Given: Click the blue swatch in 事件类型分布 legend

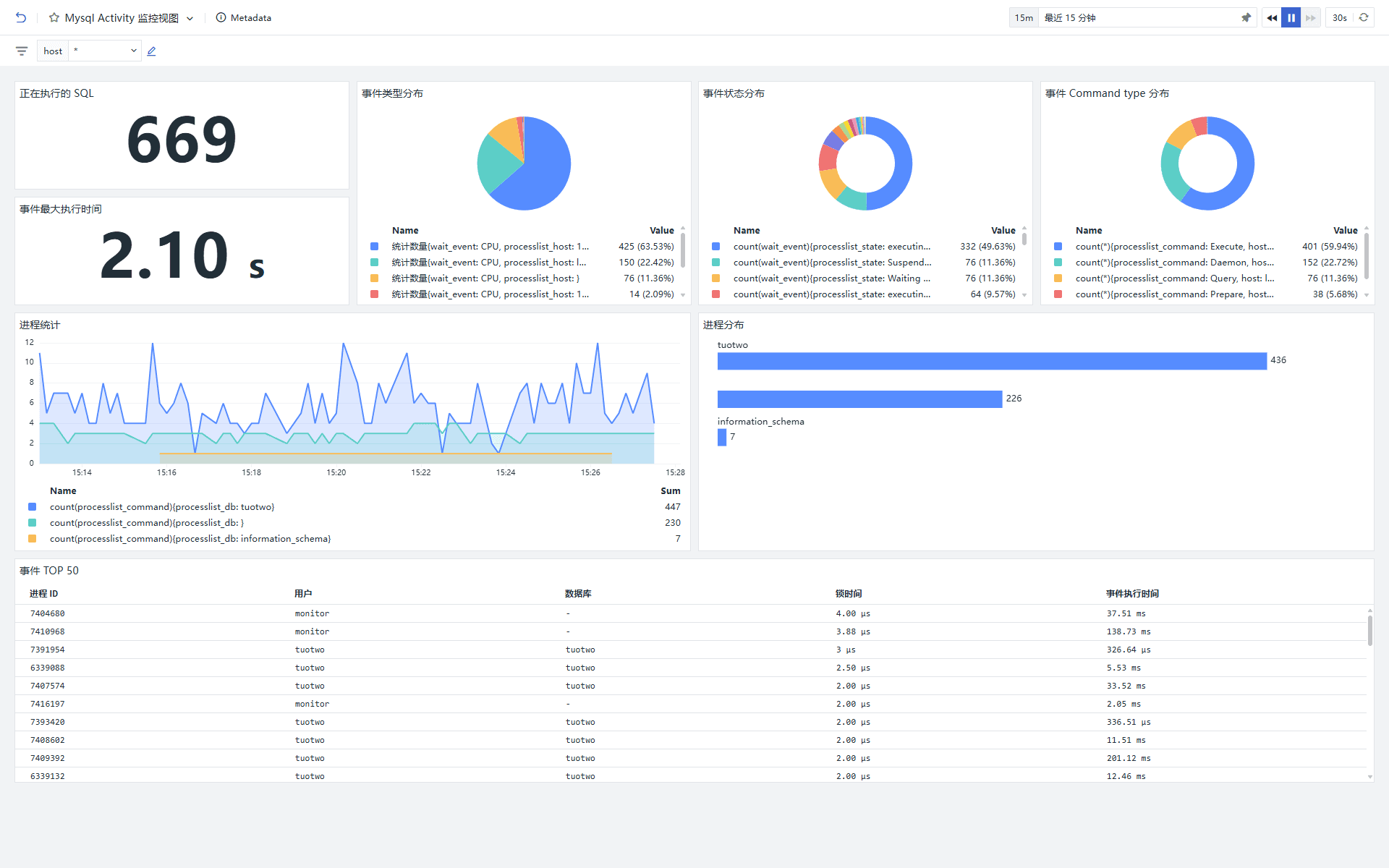Looking at the screenshot, I should pos(374,247).
